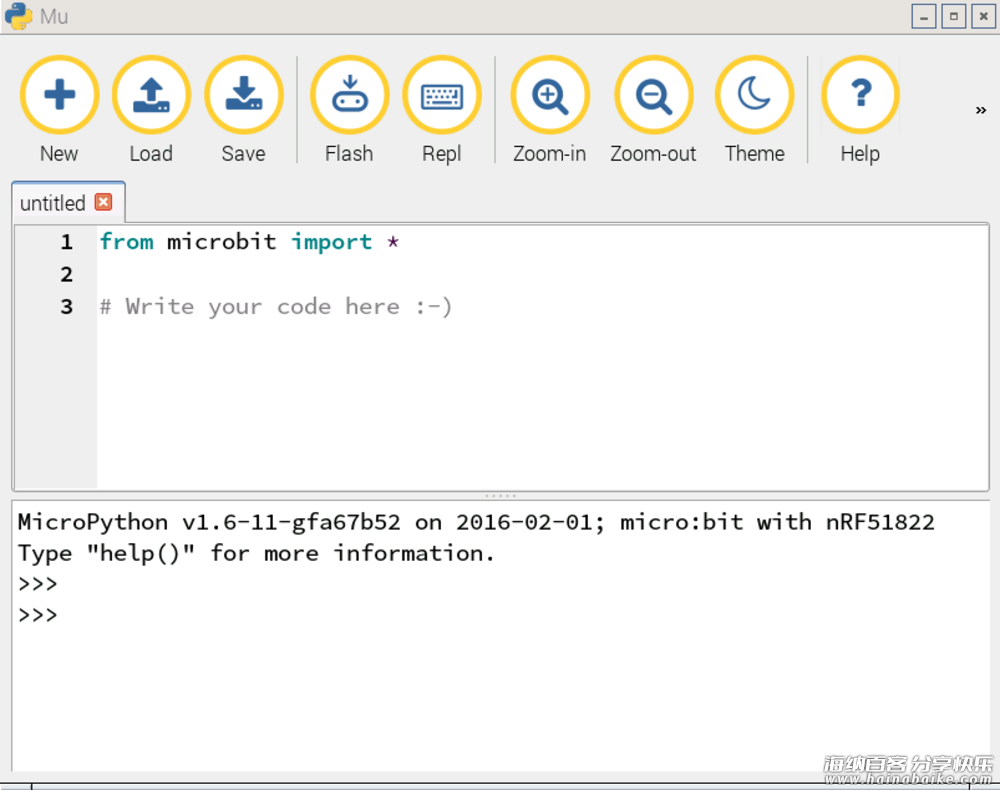Click line number 1 in the gutter
This screenshot has width=1000, height=790.
click(x=66, y=242)
